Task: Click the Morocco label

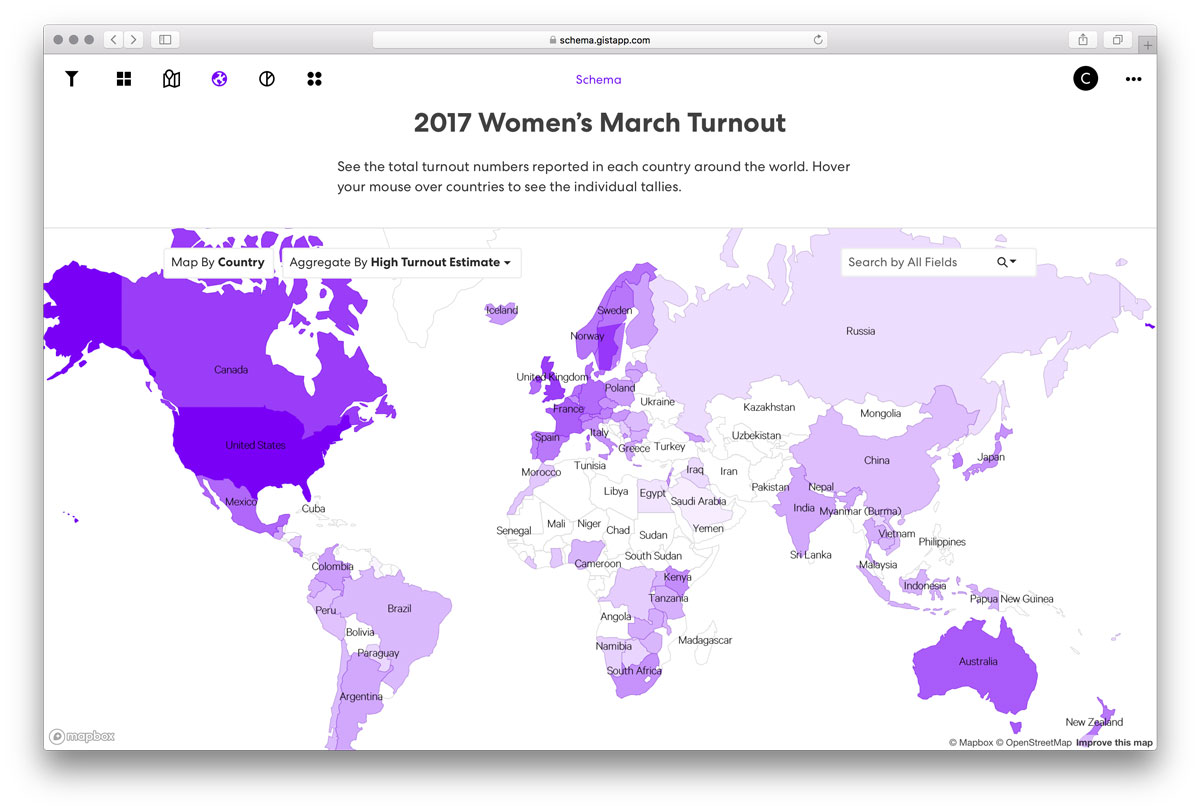Action: (541, 472)
